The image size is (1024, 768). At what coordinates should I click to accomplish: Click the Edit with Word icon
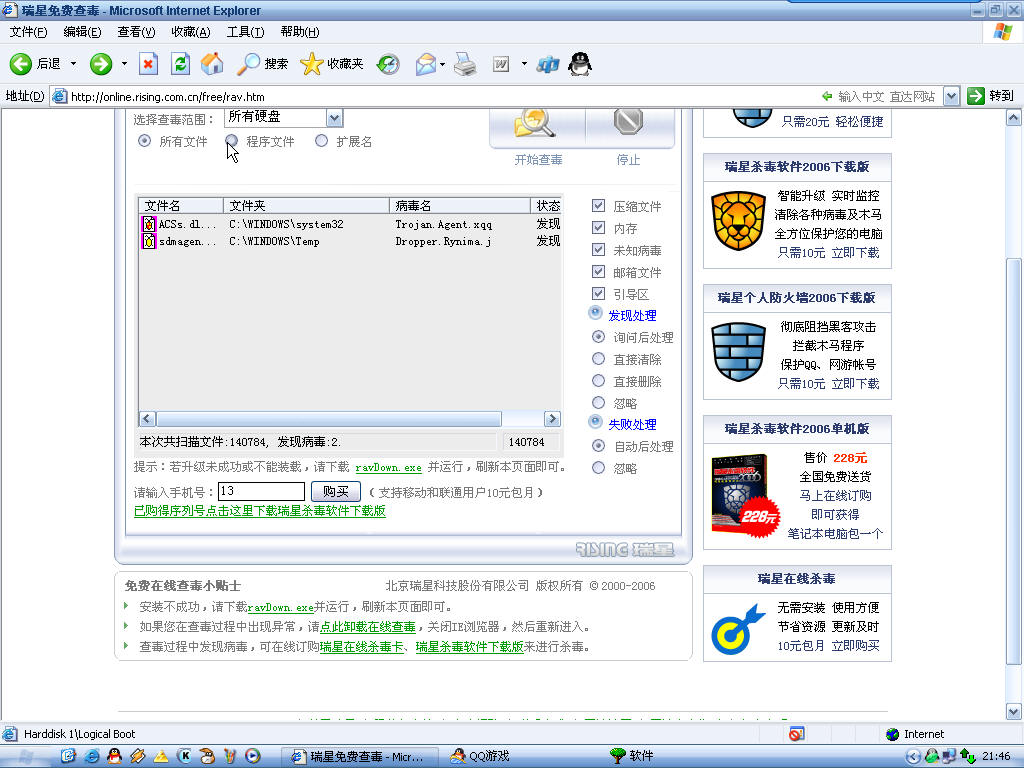pyautogui.click(x=501, y=63)
